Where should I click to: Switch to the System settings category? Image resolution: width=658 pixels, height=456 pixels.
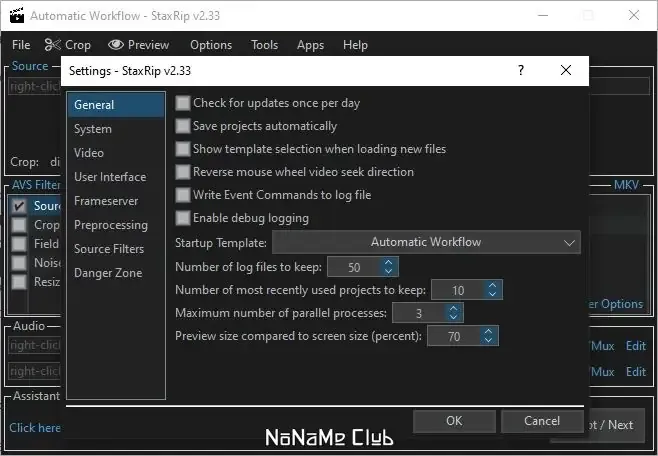pos(116,129)
